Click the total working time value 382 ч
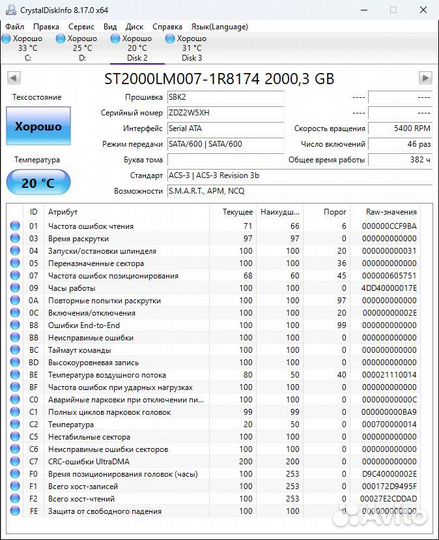 click(400, 160)
